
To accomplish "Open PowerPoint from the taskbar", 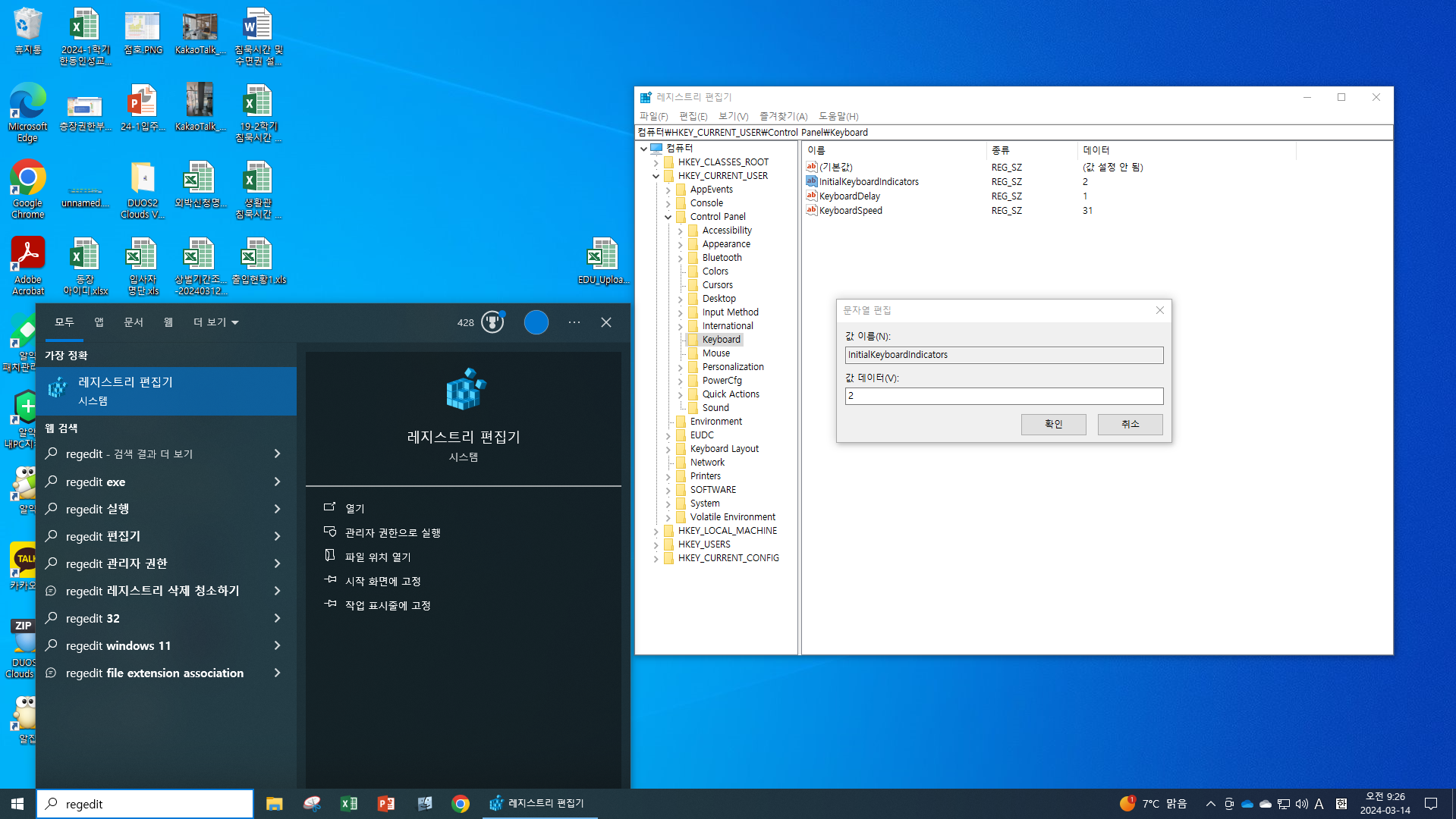I will pyautogui.click(x=386, y=804).
